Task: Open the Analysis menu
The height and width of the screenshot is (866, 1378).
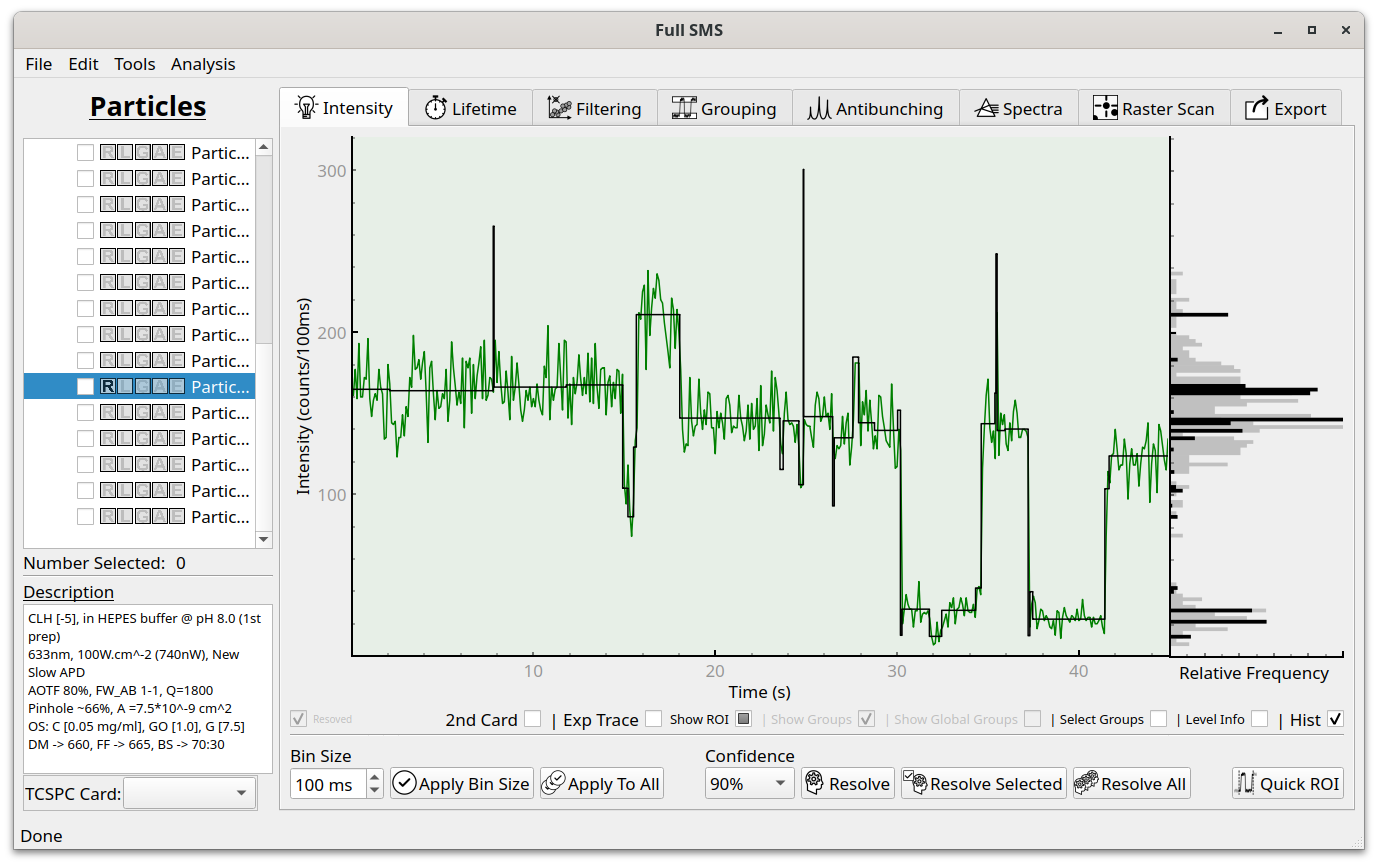Action: pos(203,64)
